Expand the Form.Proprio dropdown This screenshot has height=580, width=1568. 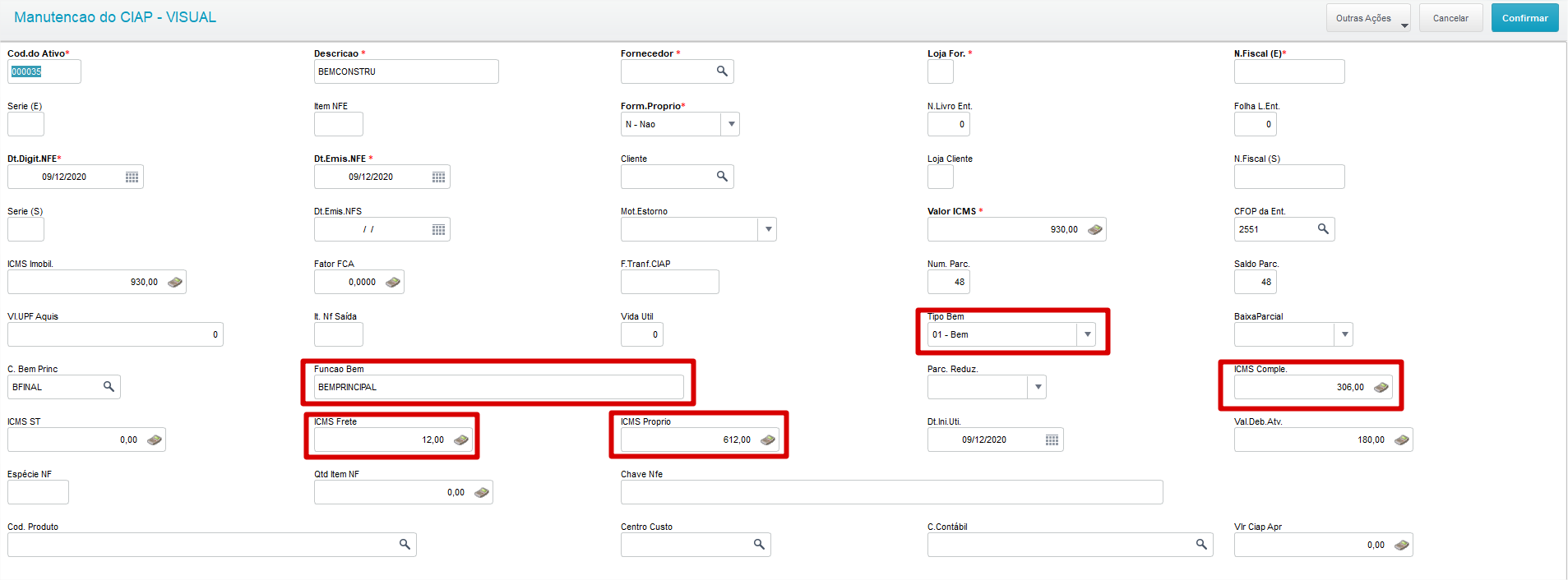731,124
